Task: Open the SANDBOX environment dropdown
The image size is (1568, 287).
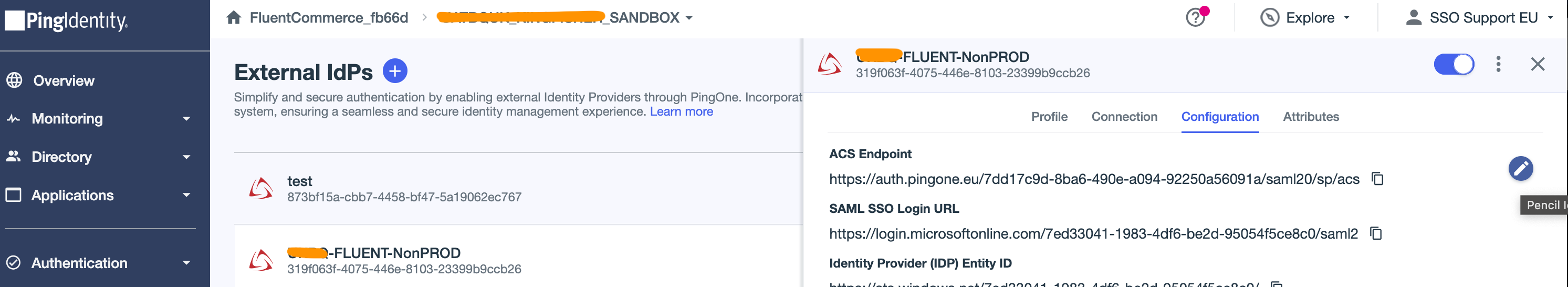Action: pyautogui.click(x=688, y=18)
